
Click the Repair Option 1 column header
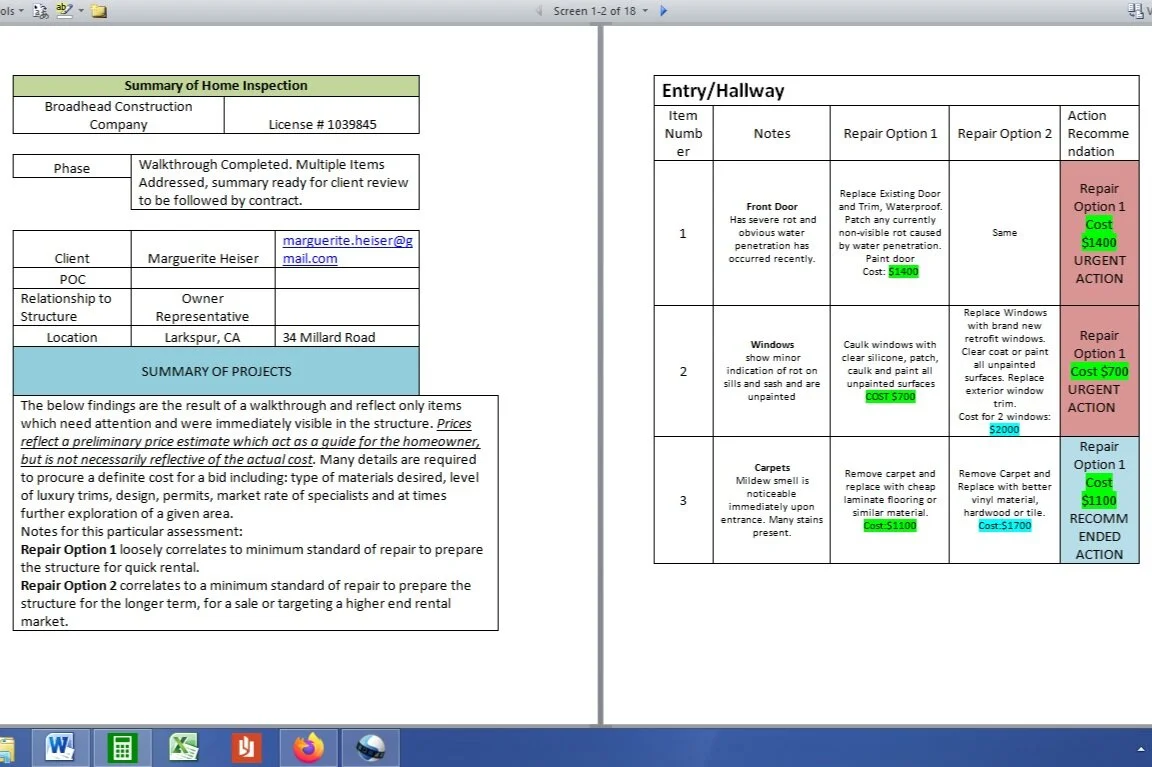[x=890, y=133]
